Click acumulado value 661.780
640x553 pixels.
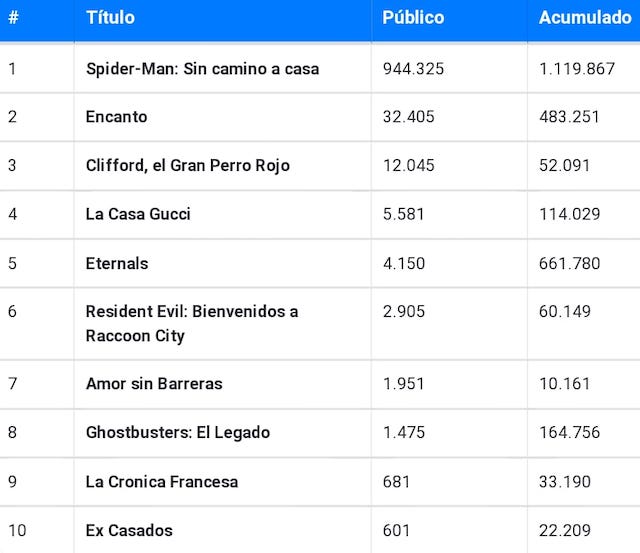pos(569,263)
